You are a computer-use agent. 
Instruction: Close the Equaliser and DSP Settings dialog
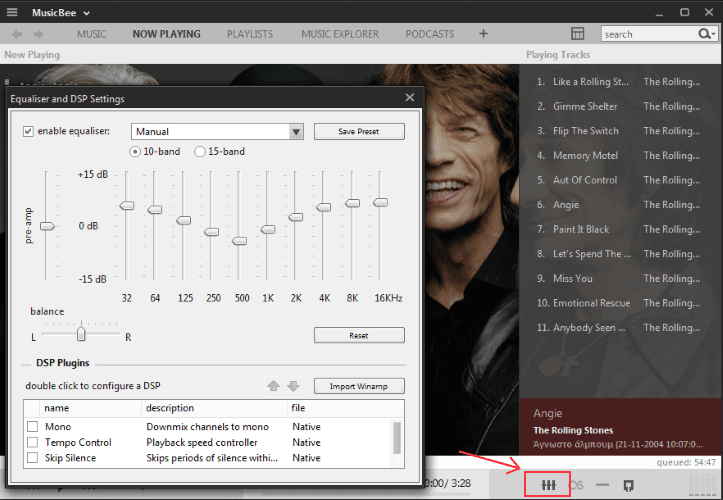point(409,97)
